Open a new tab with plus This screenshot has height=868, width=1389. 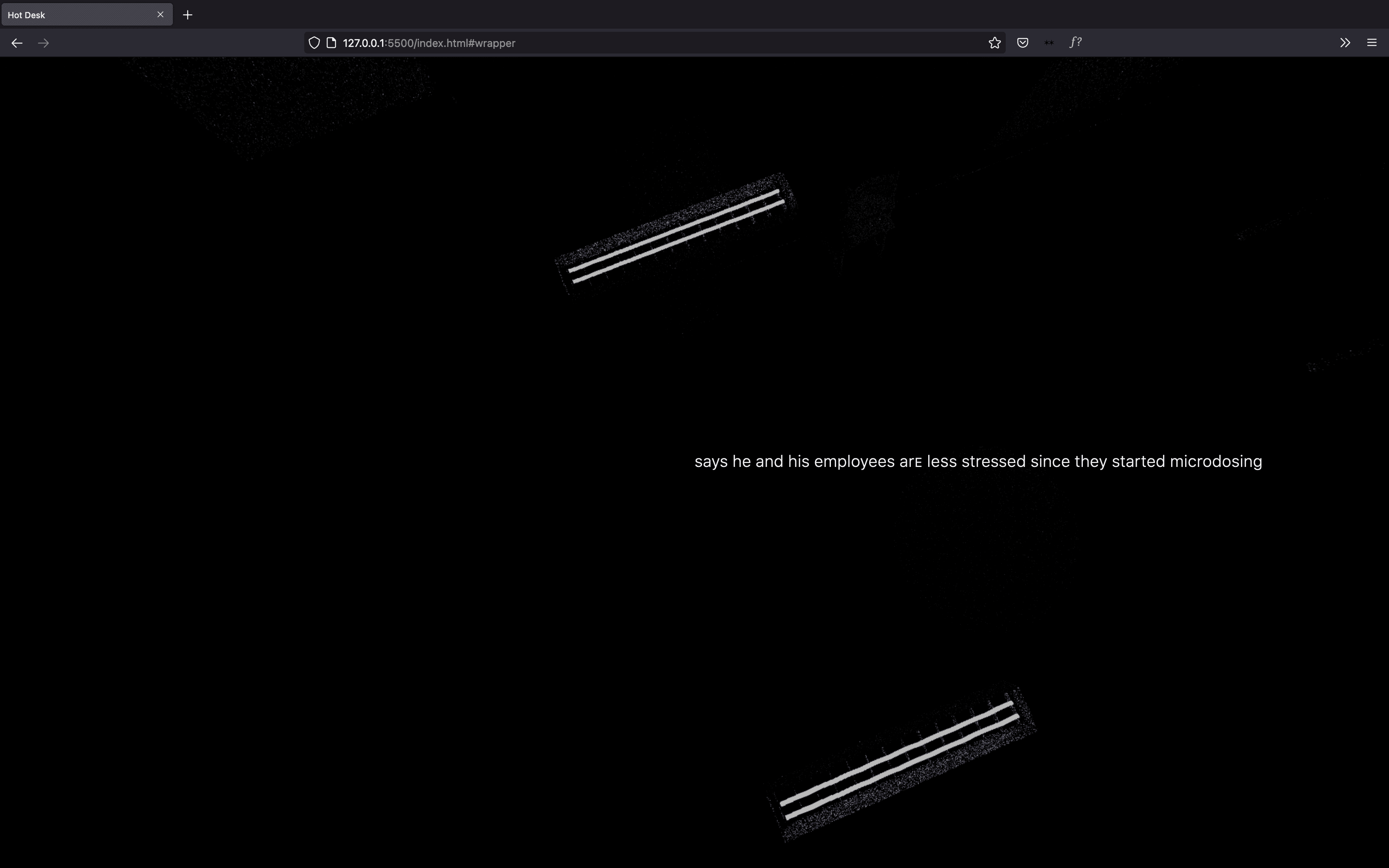click(x=188, y=15)
